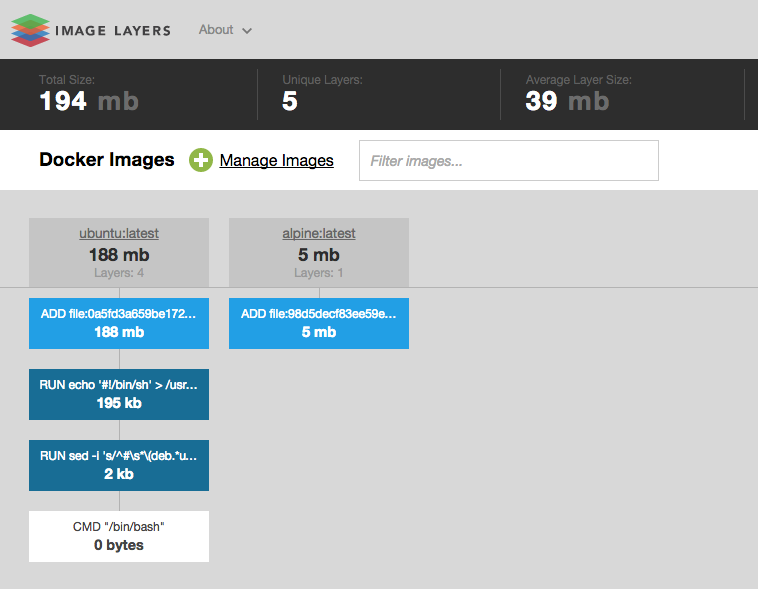Click the chevron next to About
758x589 pixels.
tap(247, 31)
